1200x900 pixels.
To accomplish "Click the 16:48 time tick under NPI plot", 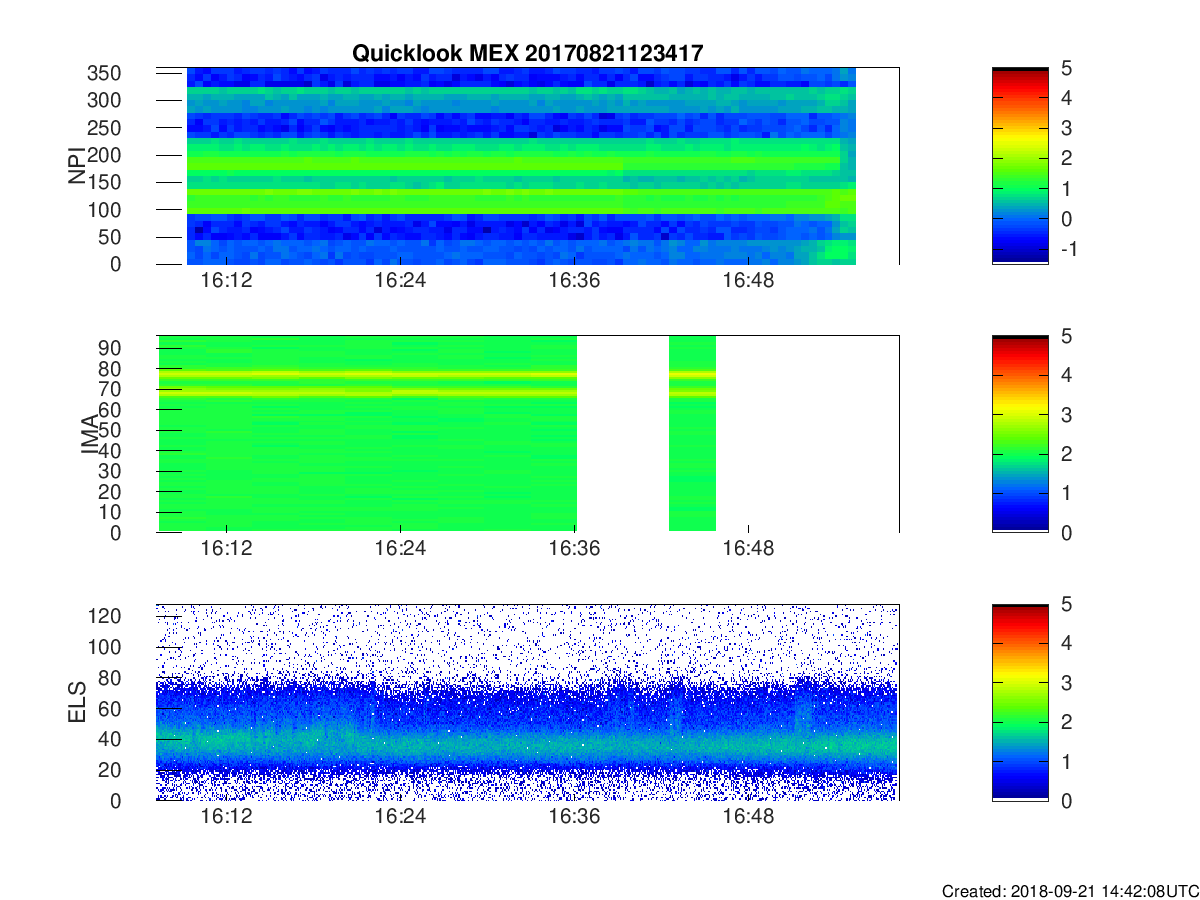I will coord(749,281).
